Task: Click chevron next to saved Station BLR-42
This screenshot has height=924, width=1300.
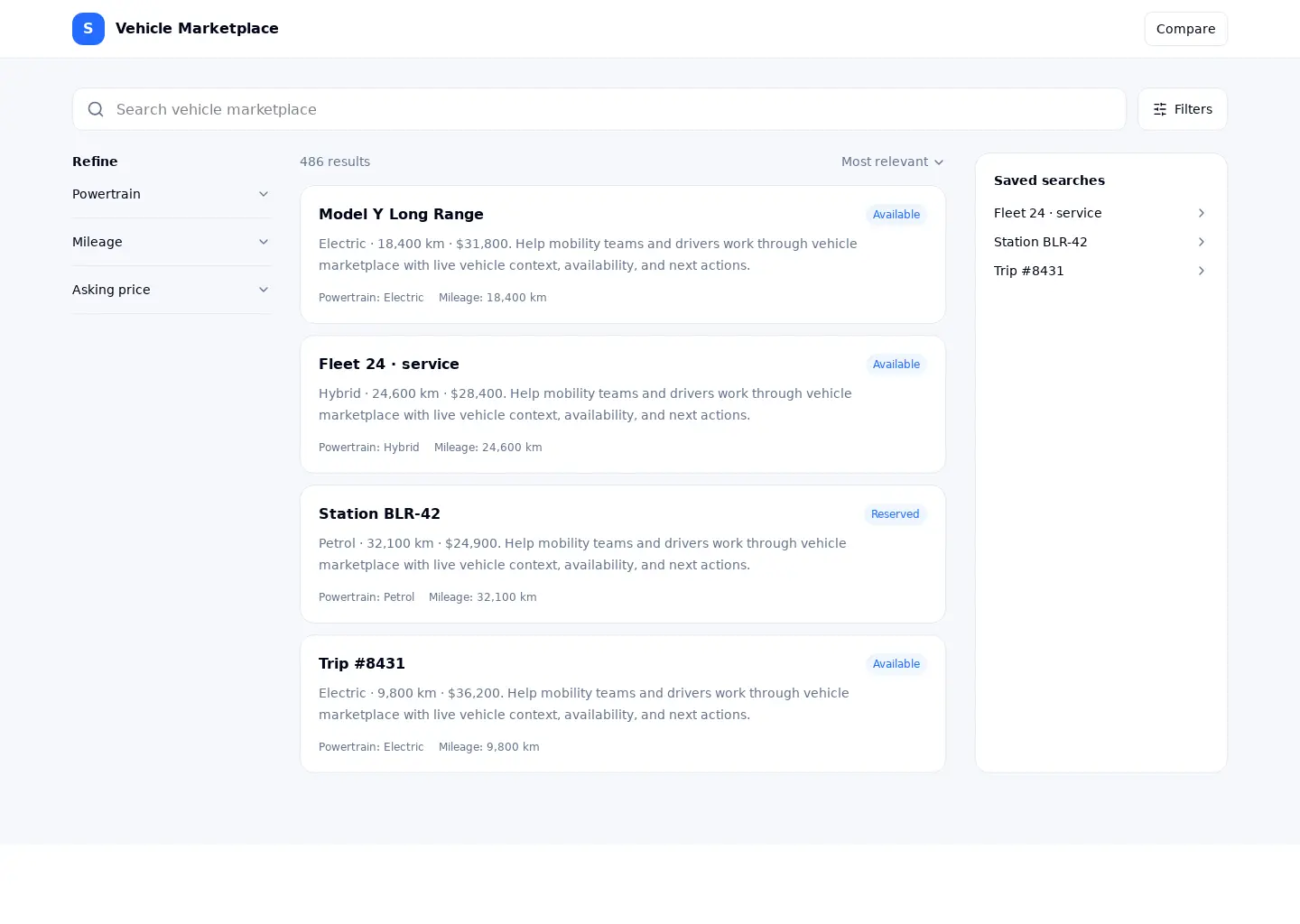Action: pos(1201,242)
